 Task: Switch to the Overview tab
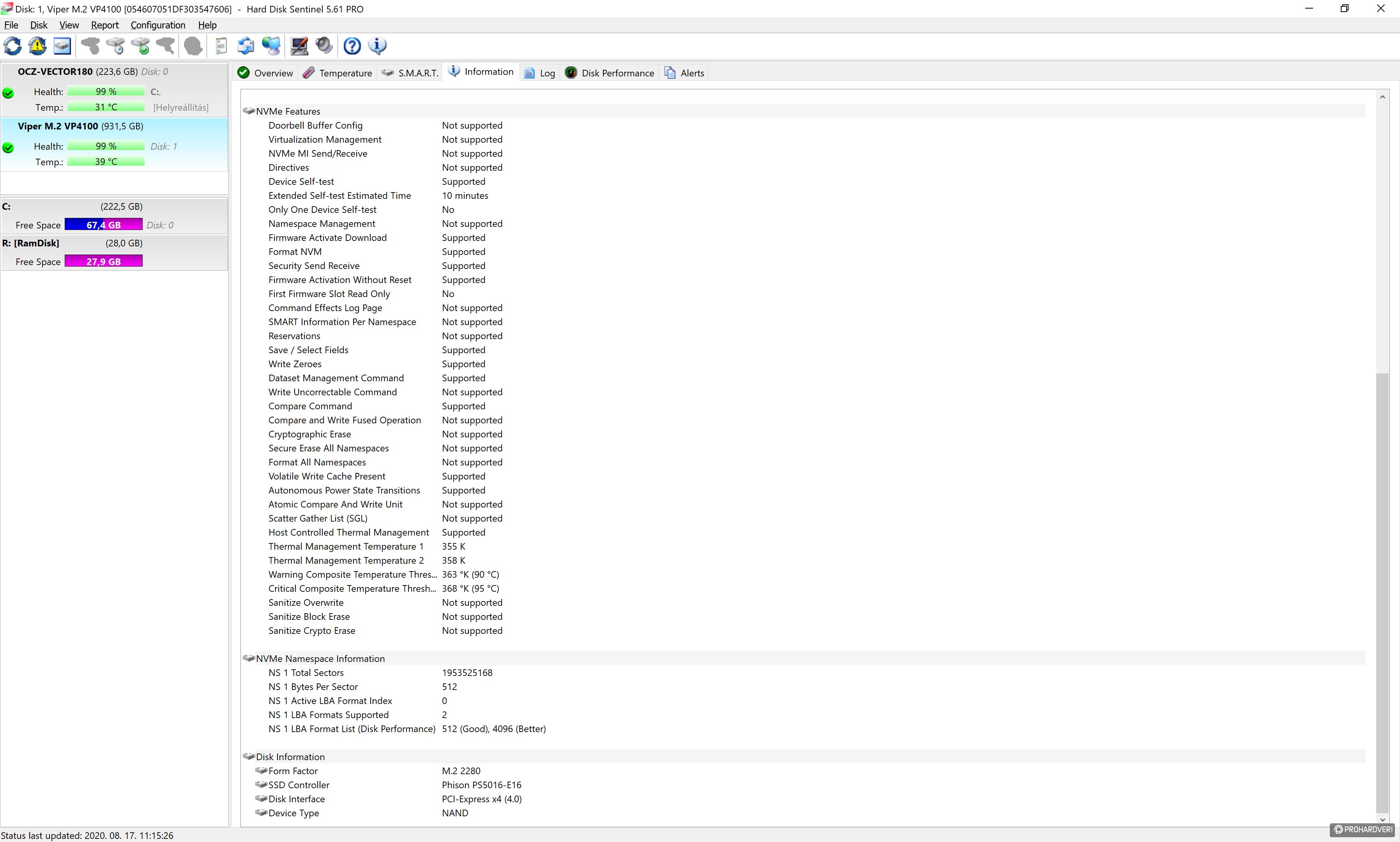pyautogui.click(x=265, y=73)
